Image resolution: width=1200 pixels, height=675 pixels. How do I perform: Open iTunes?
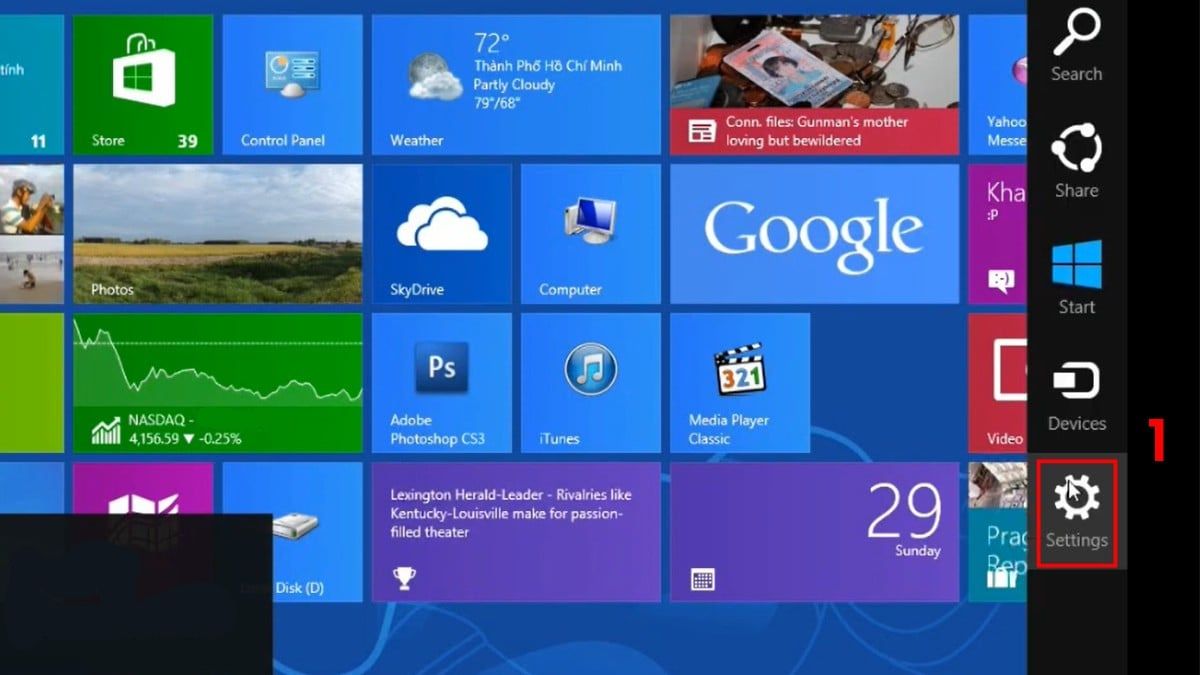point(590,382)
